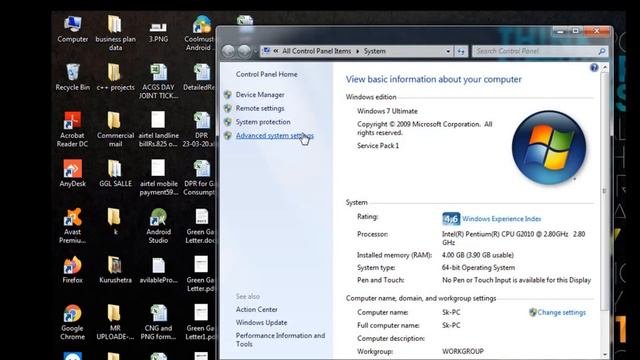
Task: Open System protection
Action: tap(263, 122)
